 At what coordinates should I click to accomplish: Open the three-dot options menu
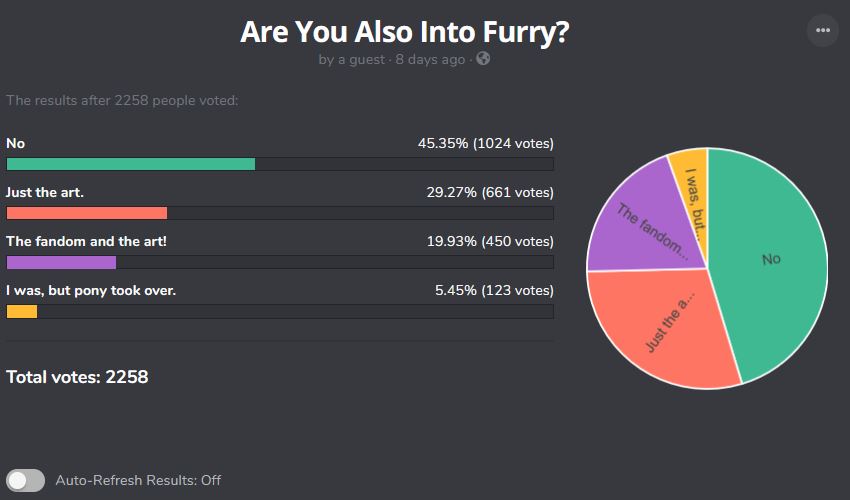pos(823,30)
